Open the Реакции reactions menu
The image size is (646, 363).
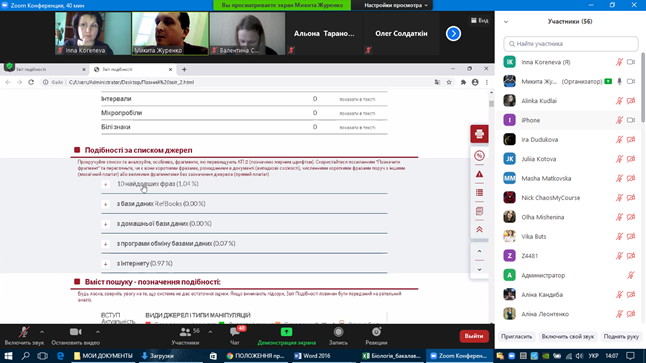click(376, 336)
